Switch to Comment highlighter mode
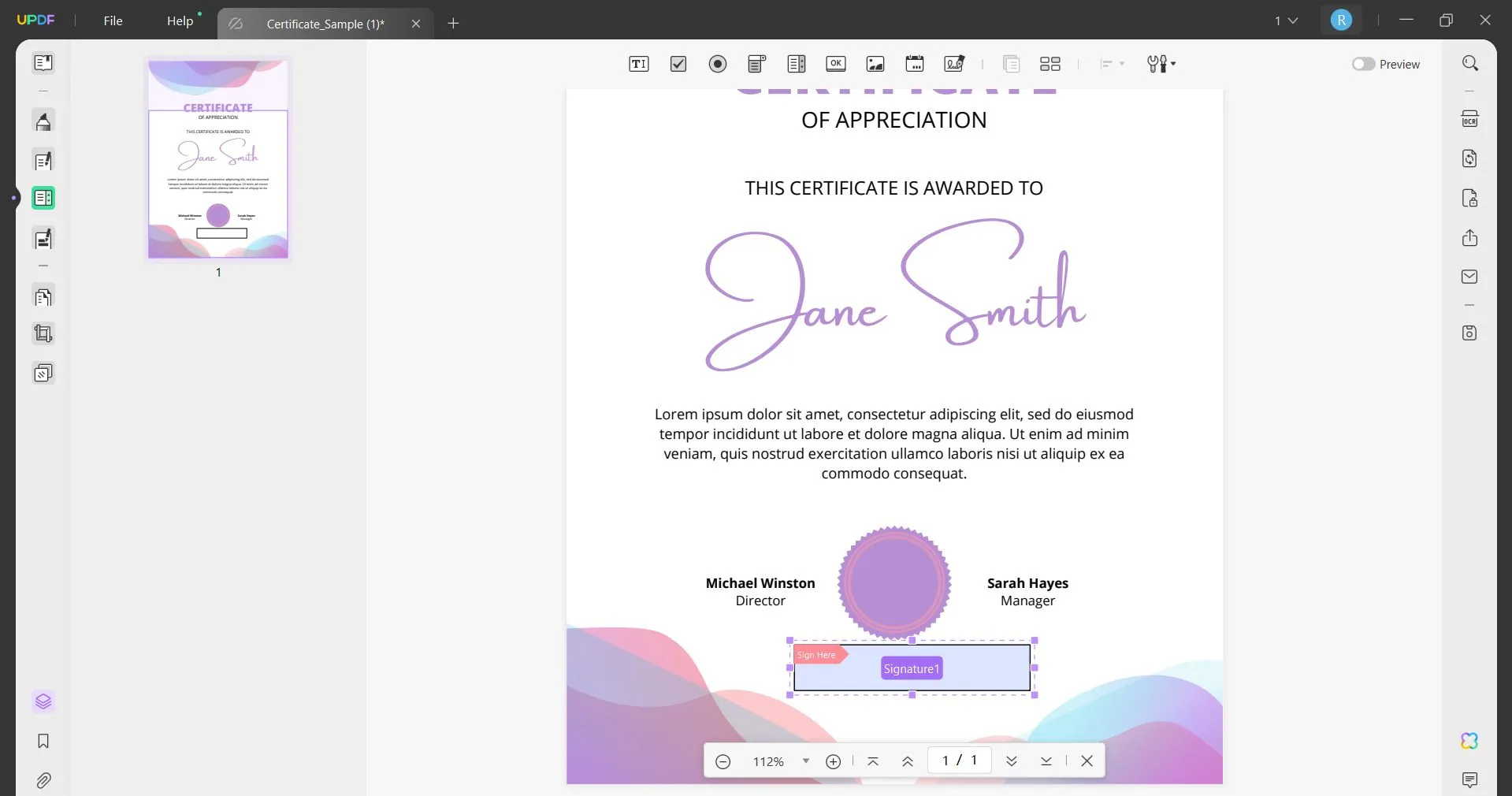This screenshot has width=1512, height=796. pos(43,121)
